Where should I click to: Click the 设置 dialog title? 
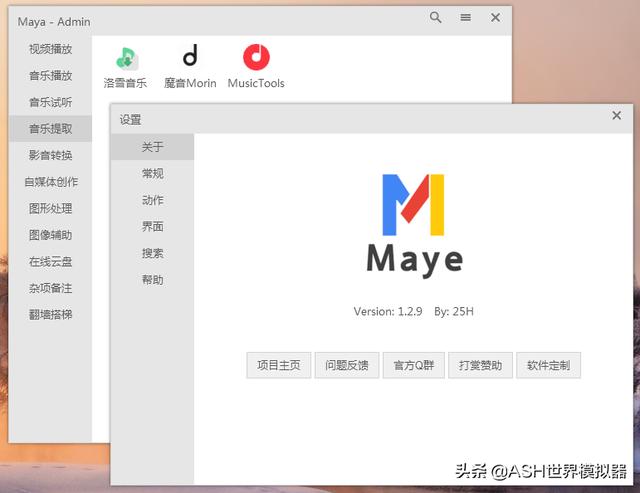130,120
